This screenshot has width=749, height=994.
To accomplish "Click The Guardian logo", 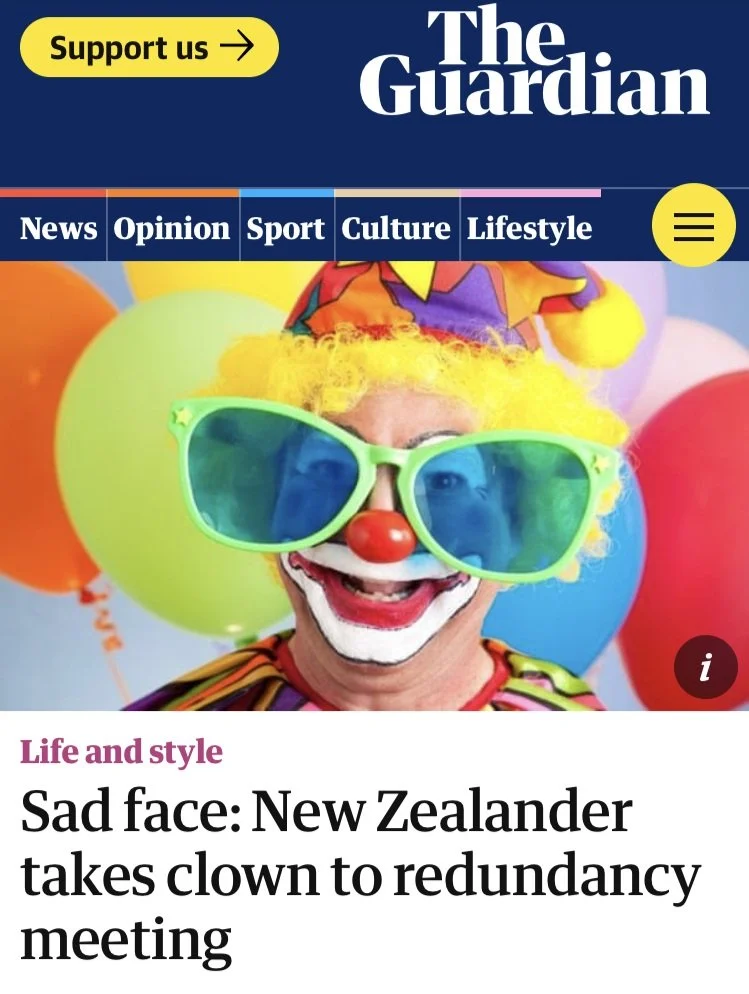I will (534, 62).
